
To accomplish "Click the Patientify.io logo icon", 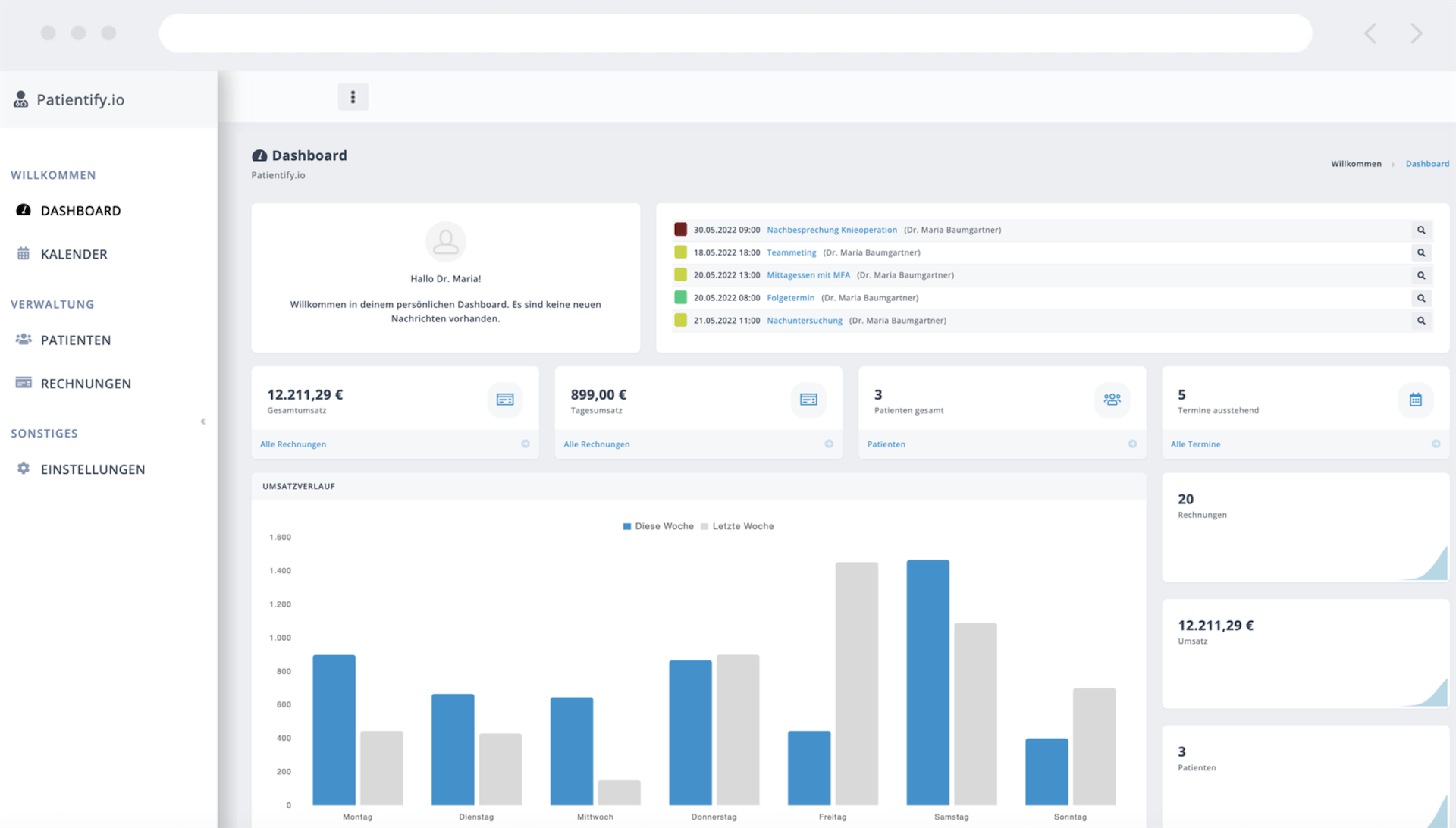I will tap(21, 99).
